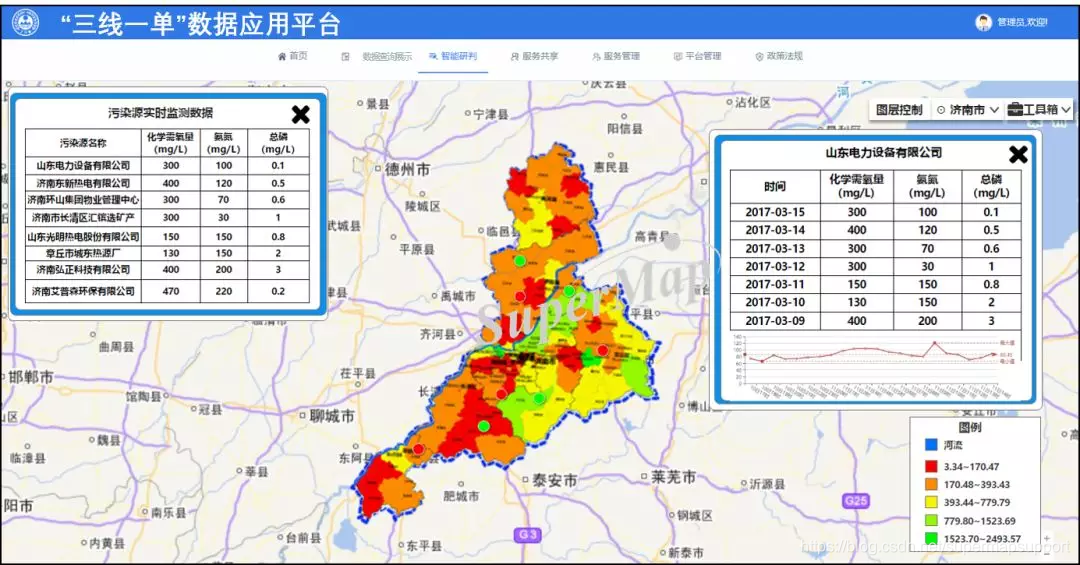Click the home icon beside 首页
The width and height of the screenshot is (1080, 565).
[282, 56]
